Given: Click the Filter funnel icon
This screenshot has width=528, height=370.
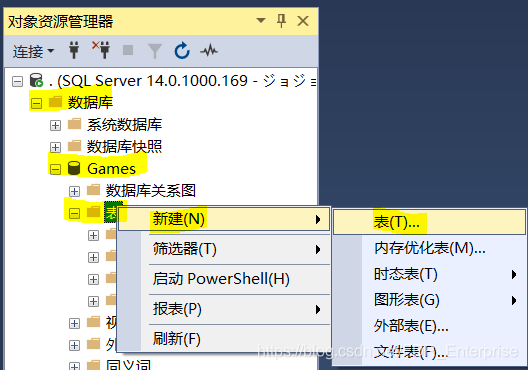Looking at the screenshot, I should 155,51.
